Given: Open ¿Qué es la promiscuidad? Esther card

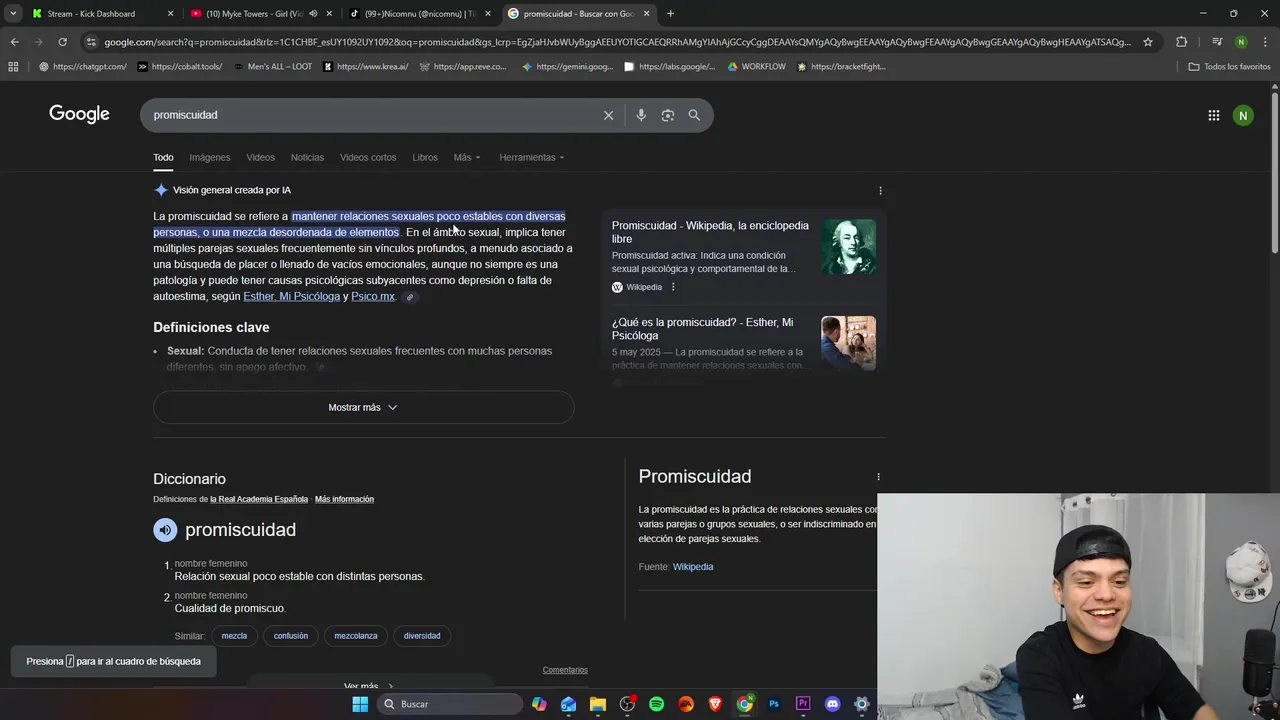Looking at the screenshot, I should tap(702, 329).
